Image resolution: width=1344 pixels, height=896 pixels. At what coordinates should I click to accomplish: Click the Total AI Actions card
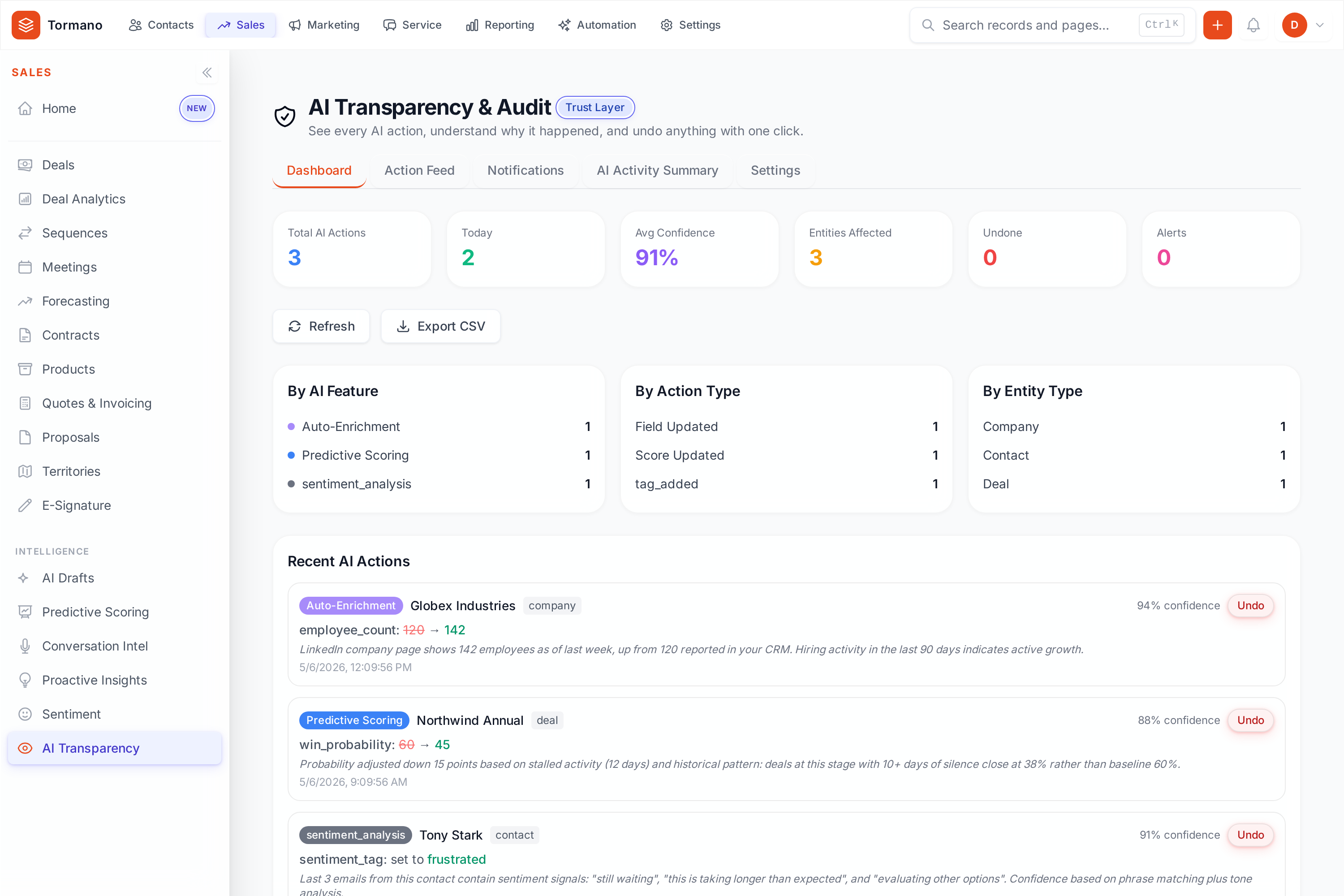[352, 249]
